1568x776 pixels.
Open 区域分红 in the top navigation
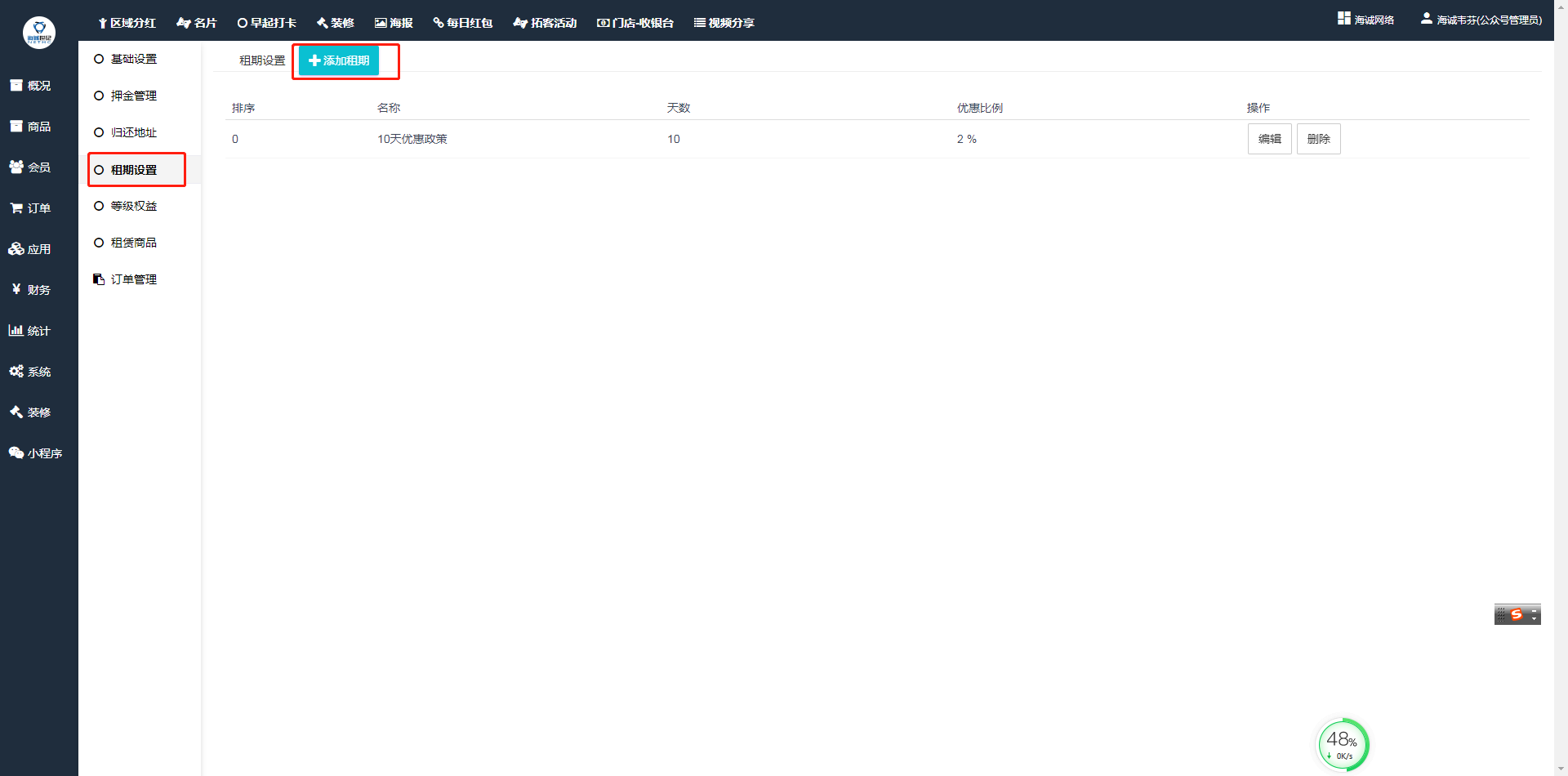pos(127,23)
